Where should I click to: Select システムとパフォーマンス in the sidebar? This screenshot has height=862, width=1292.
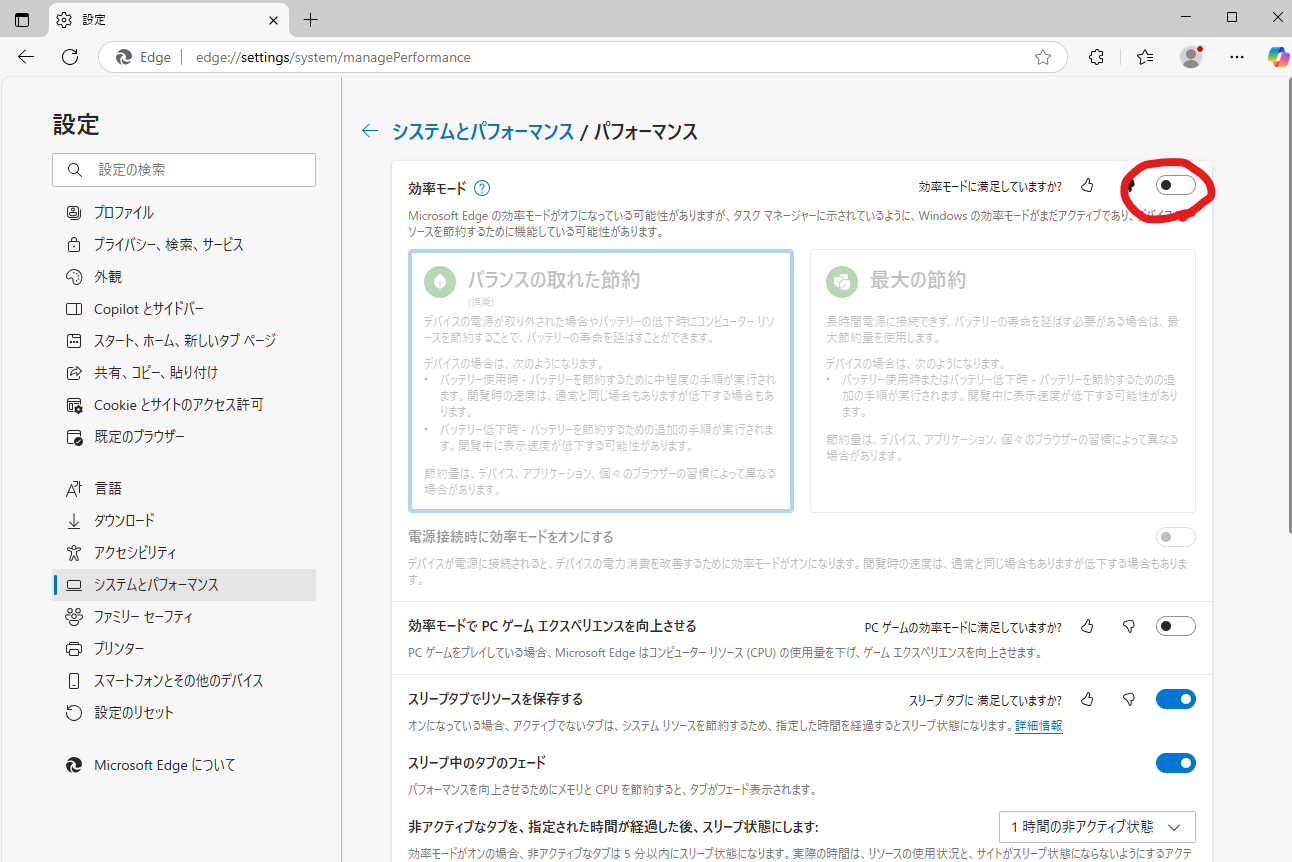coord(184,584)
